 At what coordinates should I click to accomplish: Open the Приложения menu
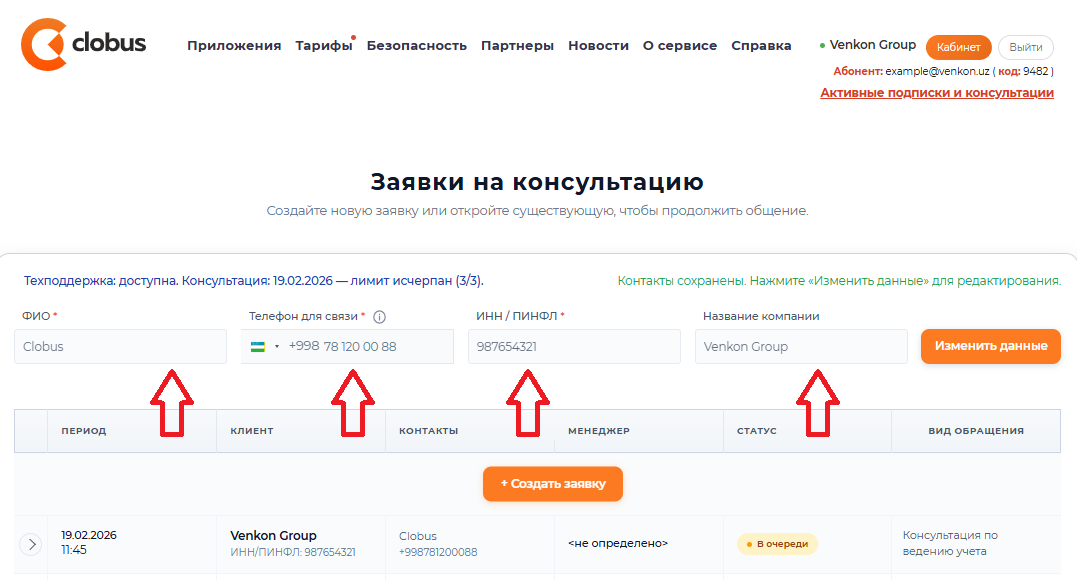234,45
